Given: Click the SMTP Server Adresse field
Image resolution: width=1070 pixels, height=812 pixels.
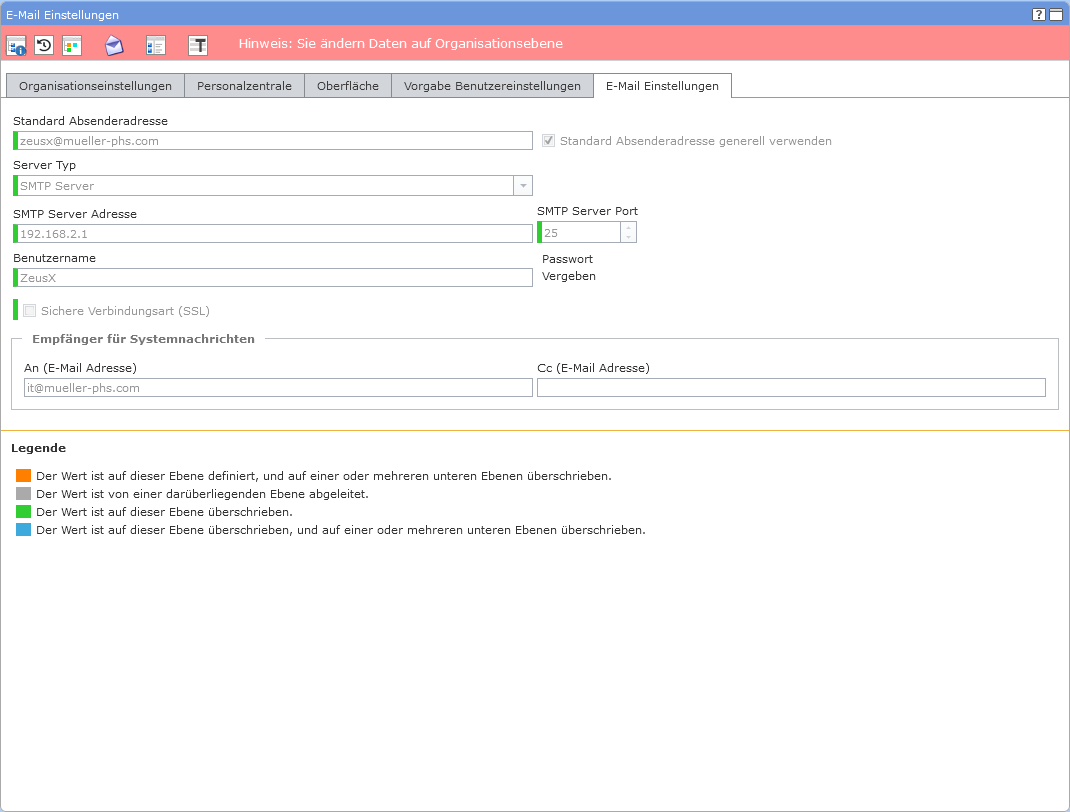Looking at the screenshot, I should coord(275,234).
